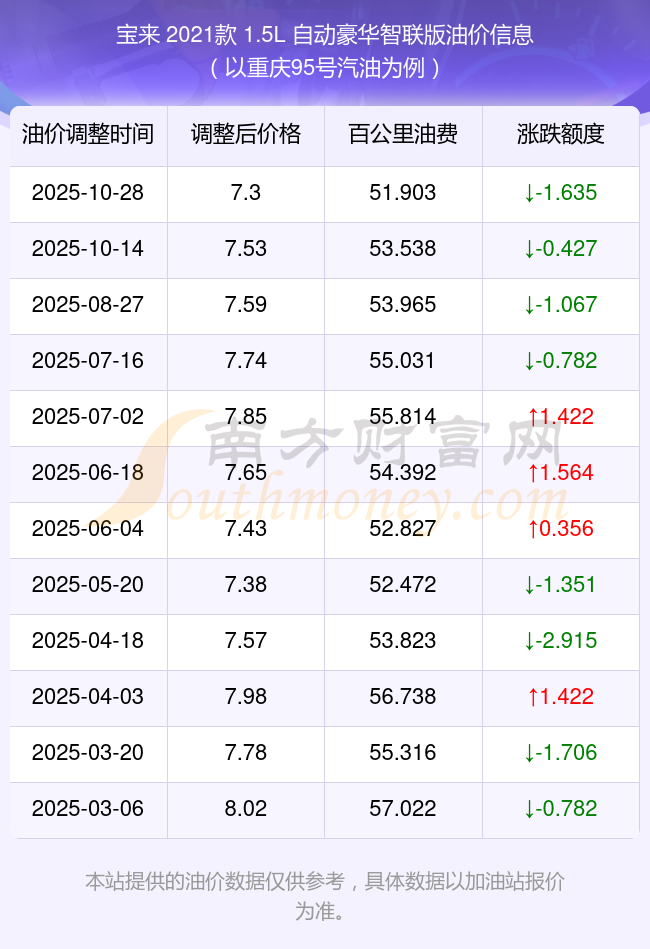Click the change value ↑0.356
650x949 pixels.
tap(560, 529)
